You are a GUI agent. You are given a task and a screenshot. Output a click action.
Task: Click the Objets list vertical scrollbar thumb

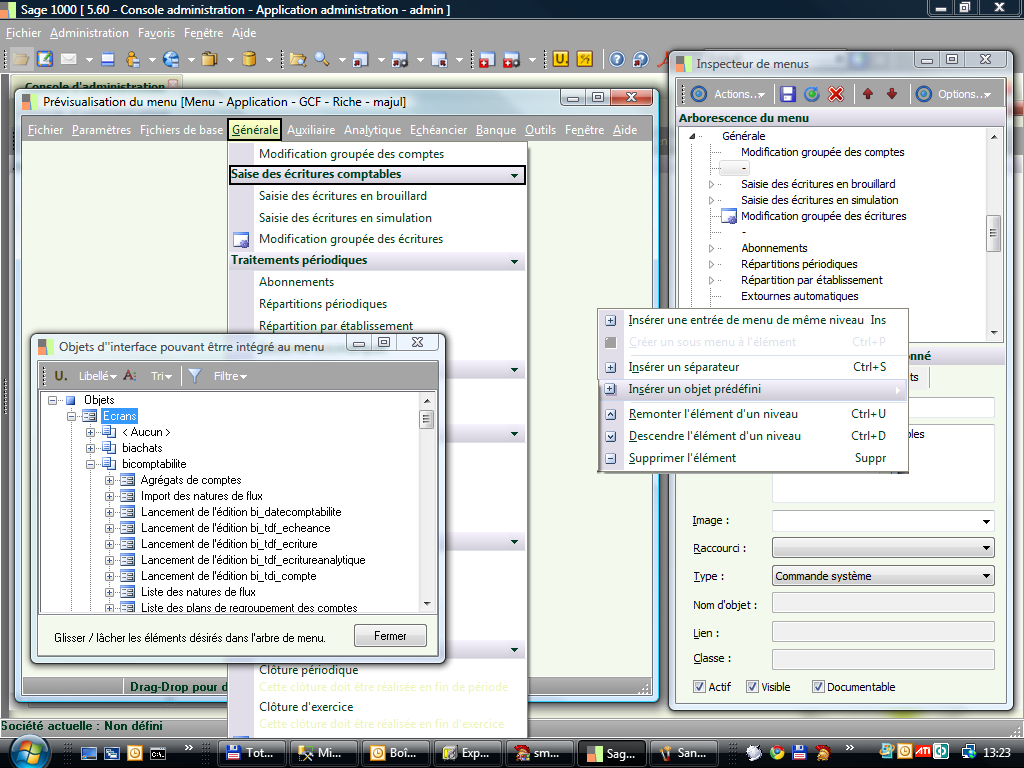tap(426, 419)
